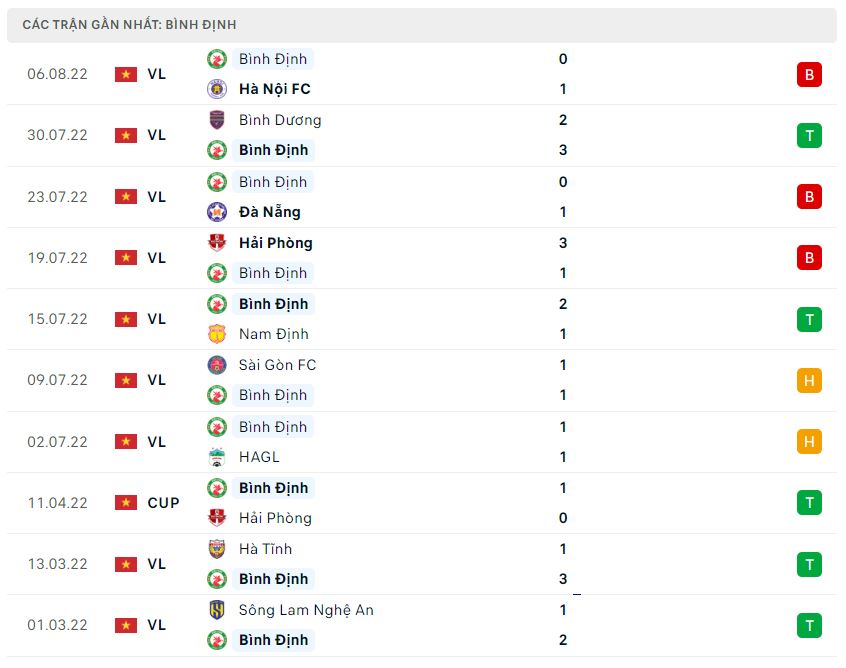Click the 19.07.22 match date

coord(57,258)
